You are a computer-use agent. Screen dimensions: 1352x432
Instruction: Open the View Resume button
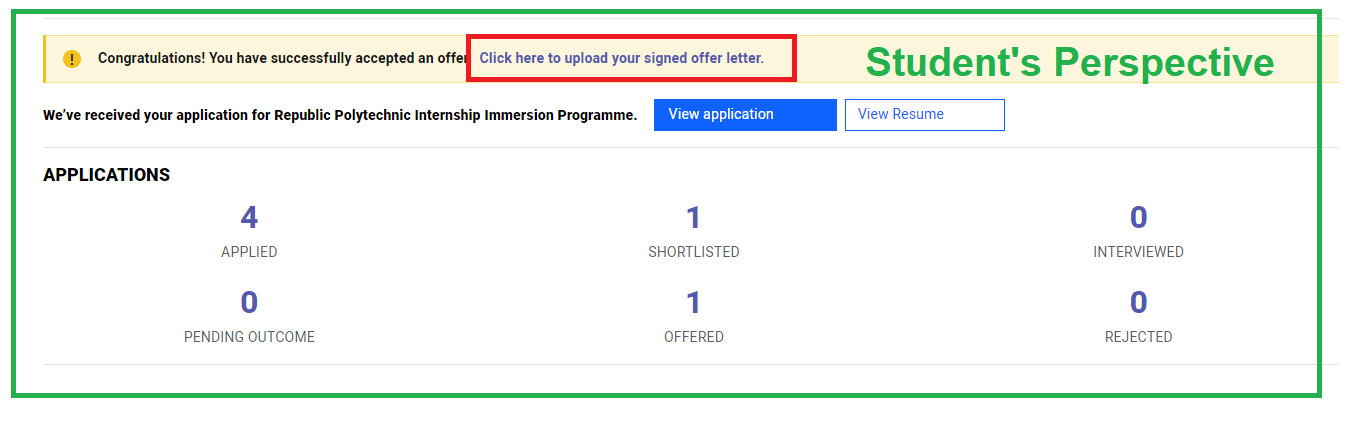coord(924,115)
